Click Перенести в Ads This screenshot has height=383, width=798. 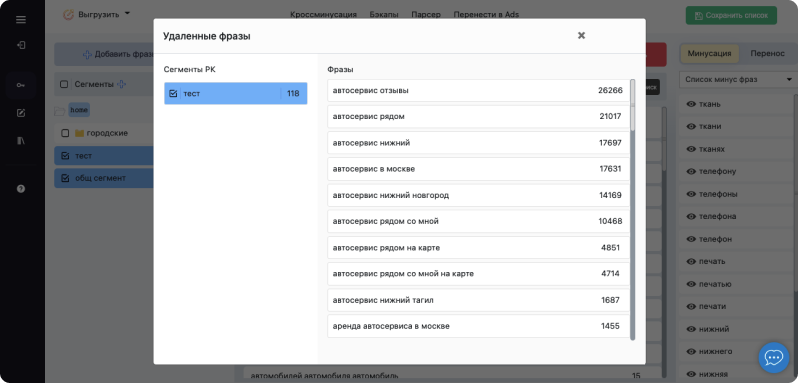coord(486,15)
